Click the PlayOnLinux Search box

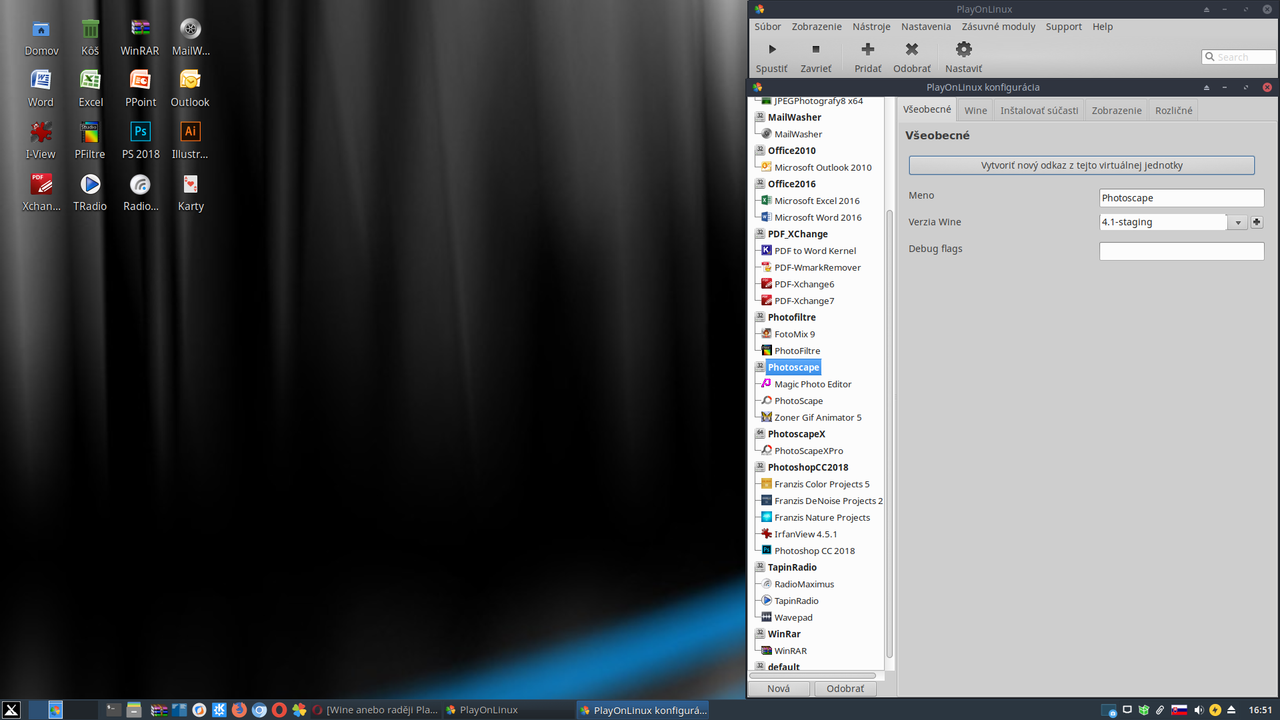[1238, 57]
